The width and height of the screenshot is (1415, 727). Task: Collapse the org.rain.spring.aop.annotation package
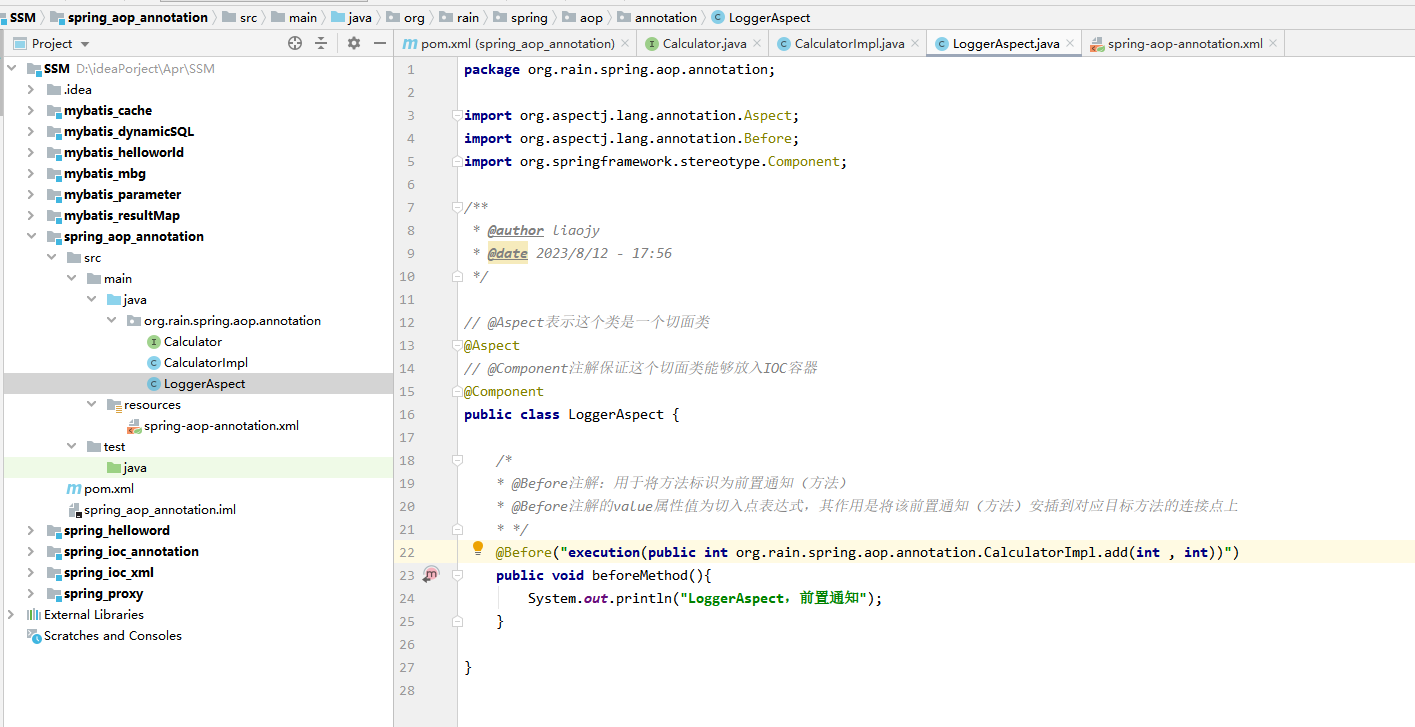(x=111, y=321)
